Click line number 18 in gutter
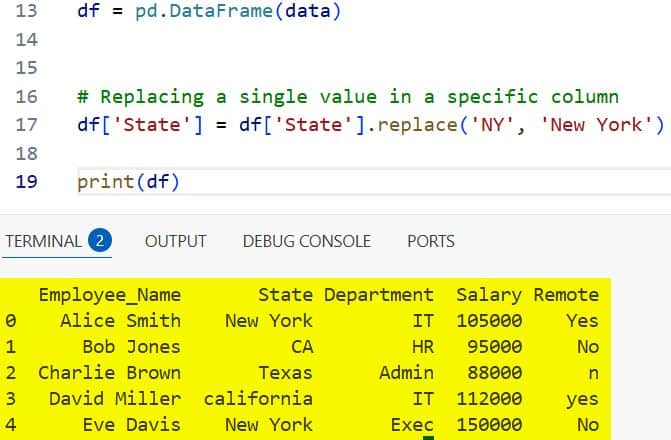The image size is (671, 440). 27,153
